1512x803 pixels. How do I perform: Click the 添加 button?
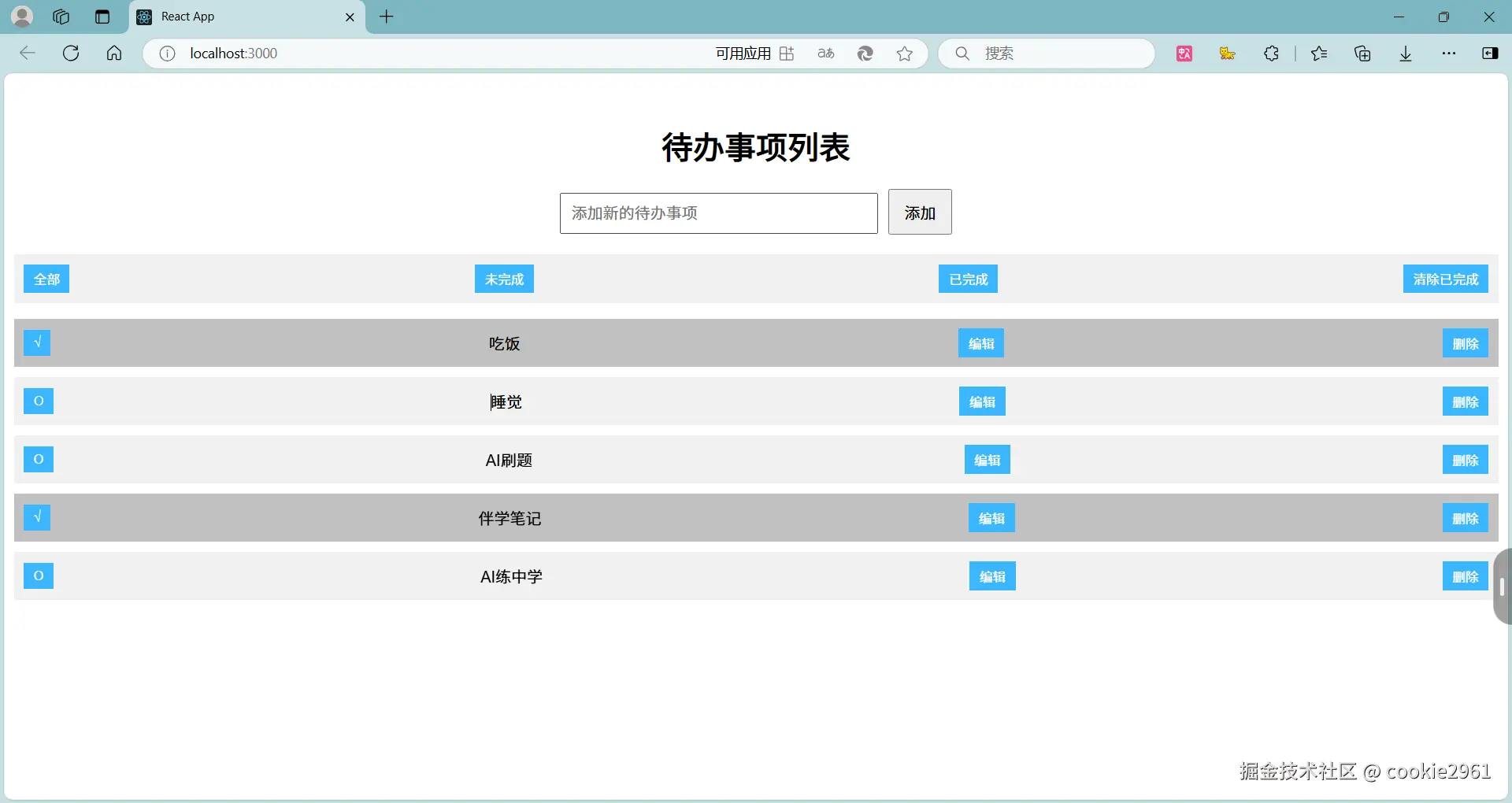click(920, 212)
